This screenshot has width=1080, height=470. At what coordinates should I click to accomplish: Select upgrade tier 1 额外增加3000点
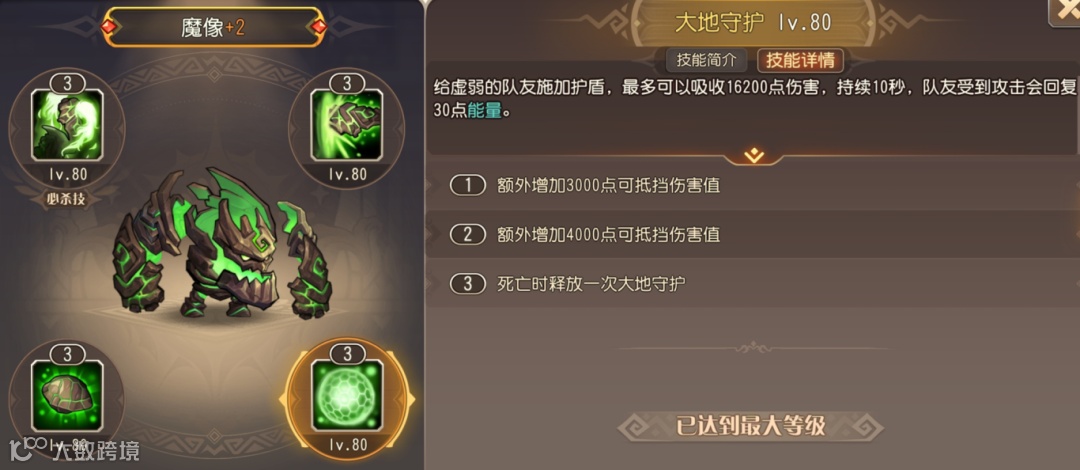pyautogui.click(x=752, y=185)
